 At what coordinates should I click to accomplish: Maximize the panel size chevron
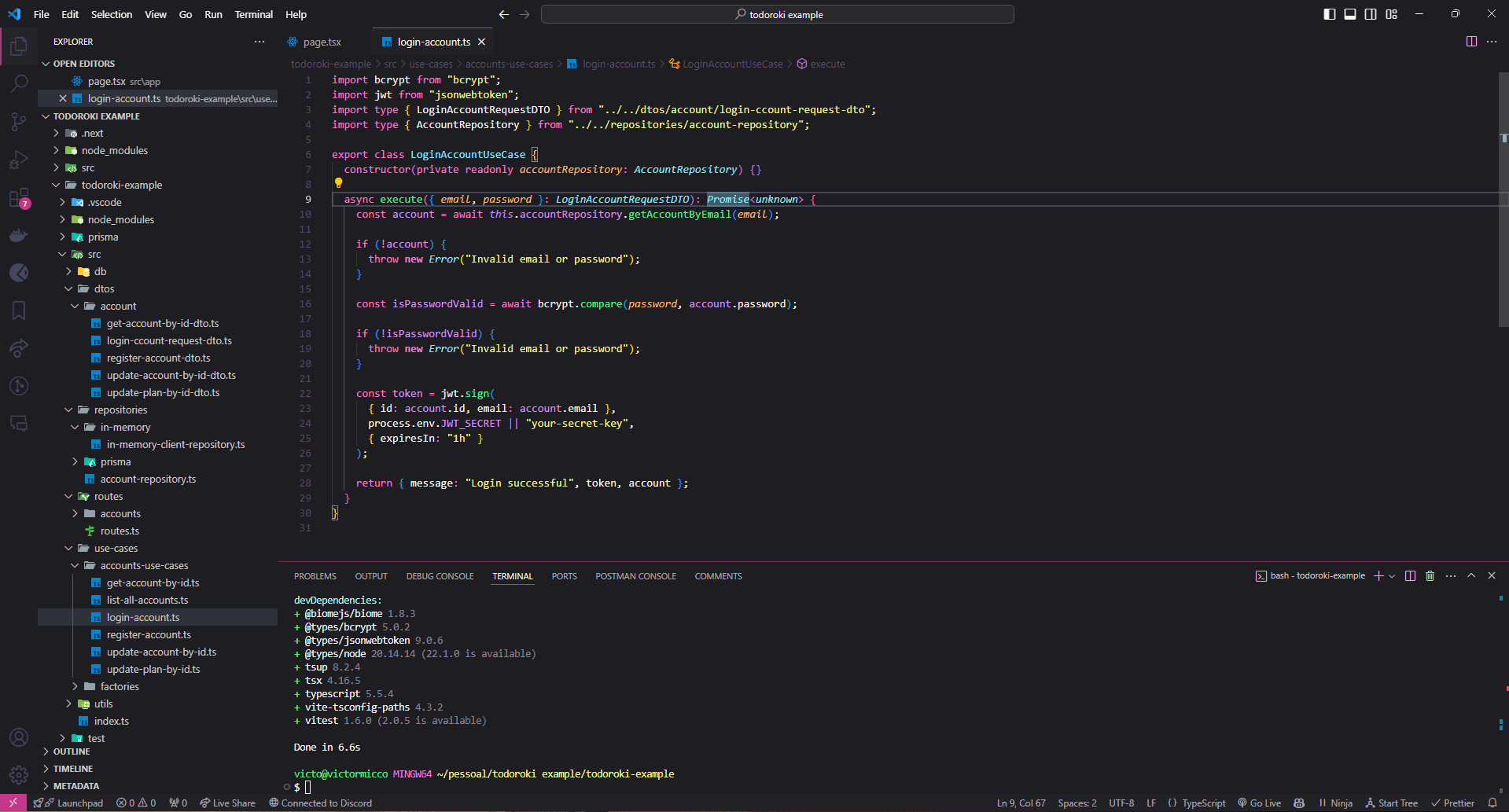coord(1471,576)
